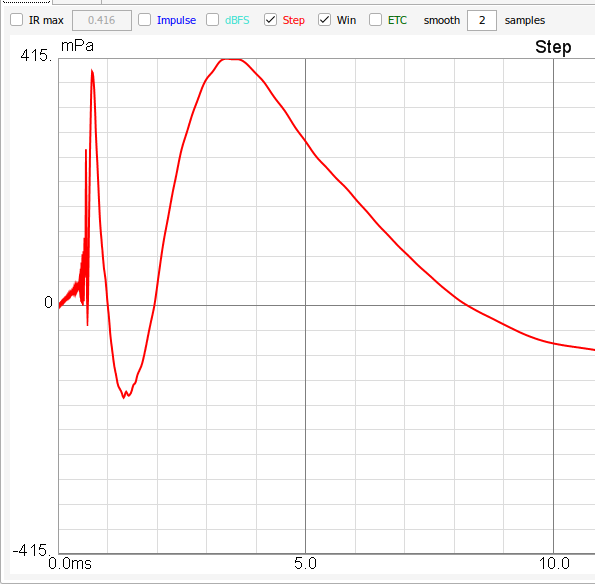This screenshot has width=595, height=584.
Task: Click the samples label text
Action: click(x=525, y=20)
